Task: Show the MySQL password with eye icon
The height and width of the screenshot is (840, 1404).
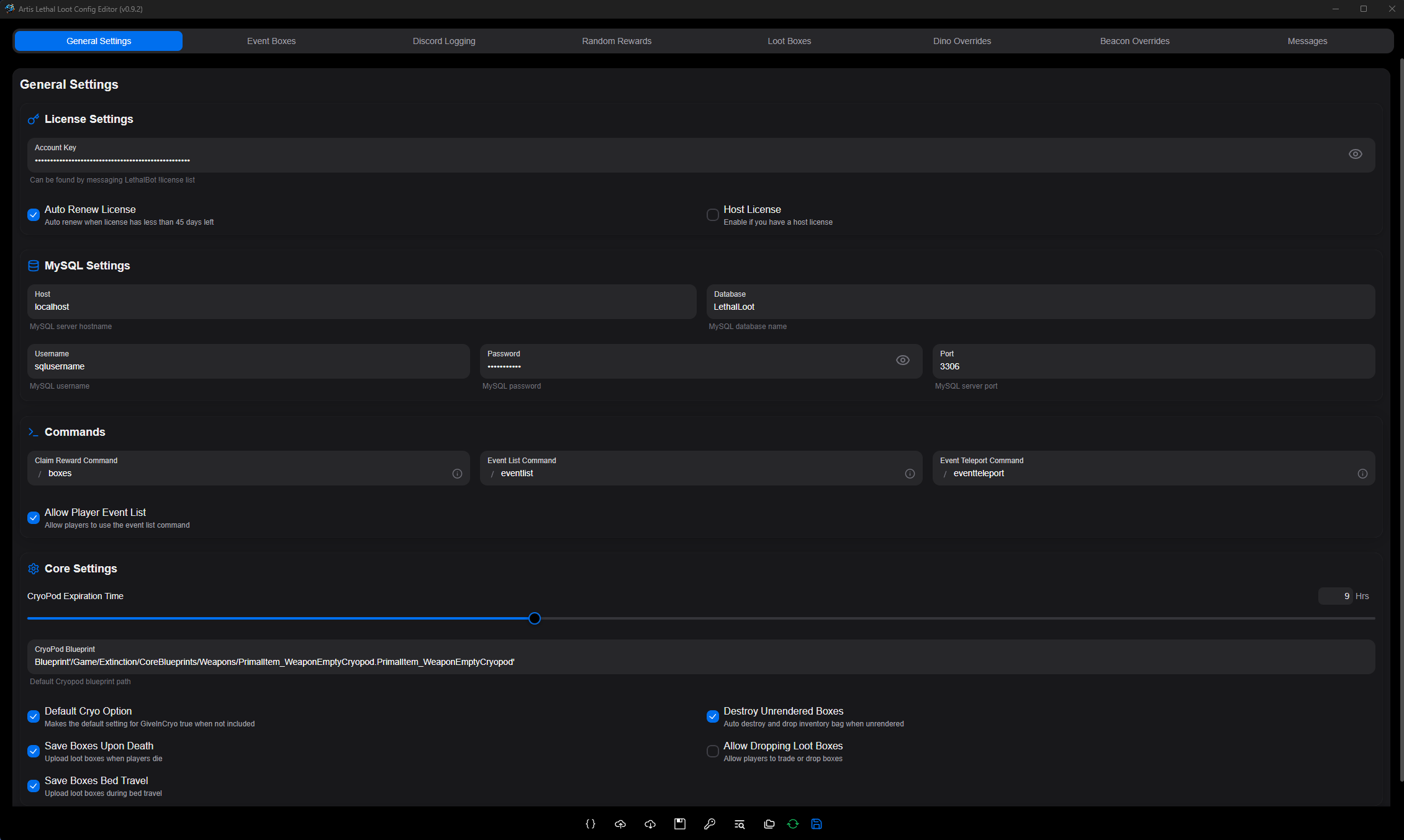Action: point(903,360)
